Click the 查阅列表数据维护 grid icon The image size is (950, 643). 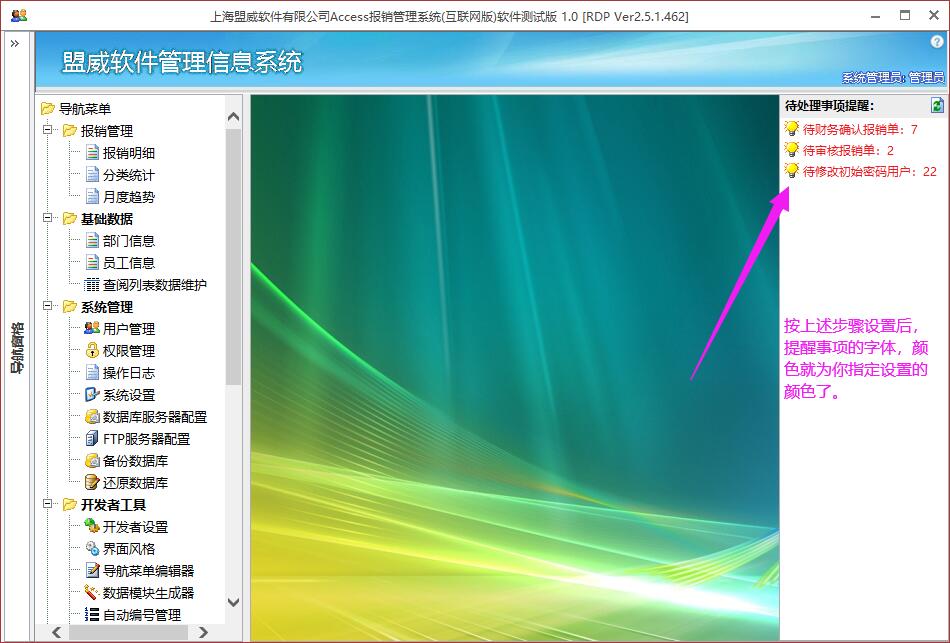click(x=92, y=284)
